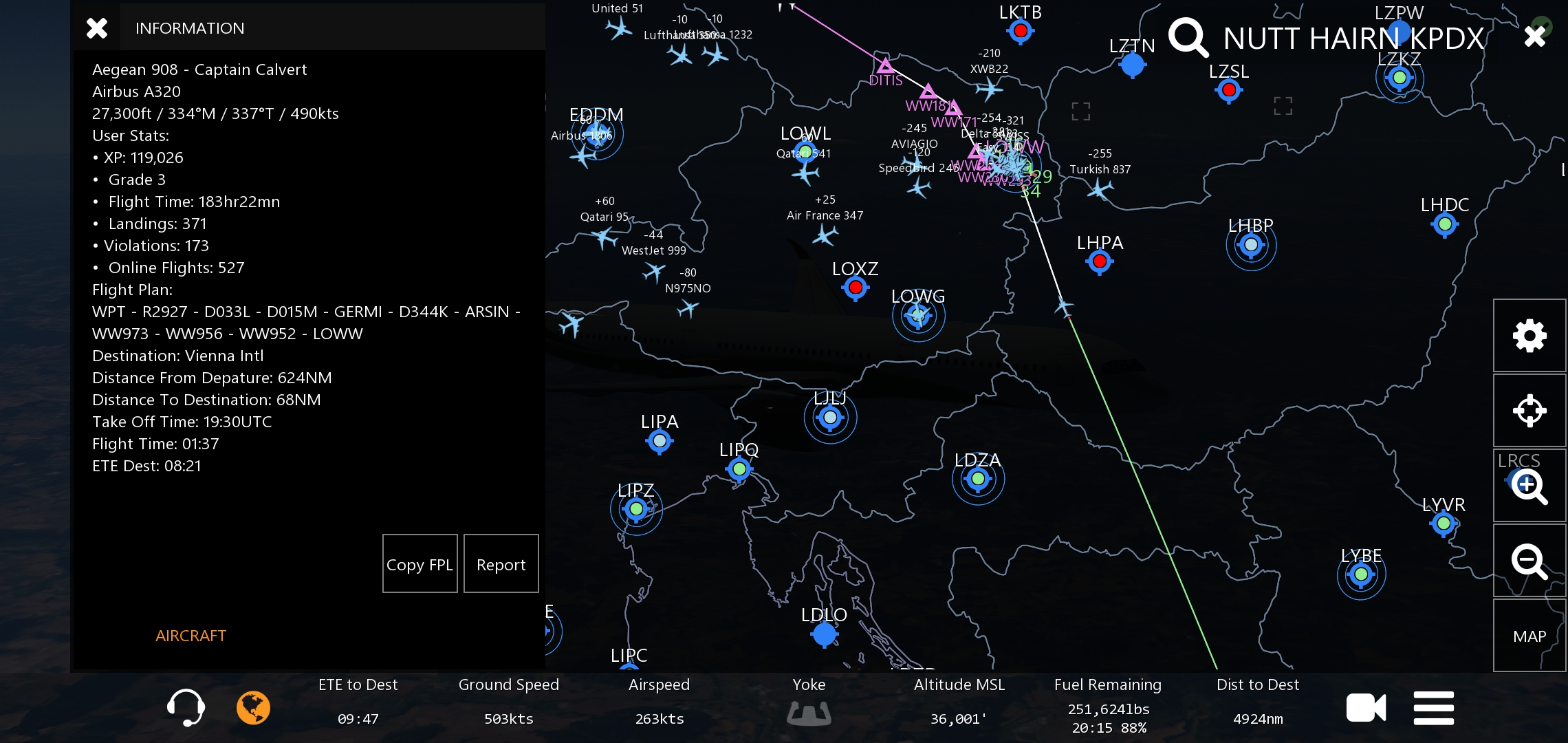Tap the orange globe icon
Screen dimensions: 1568x743
tap(253, 707)
